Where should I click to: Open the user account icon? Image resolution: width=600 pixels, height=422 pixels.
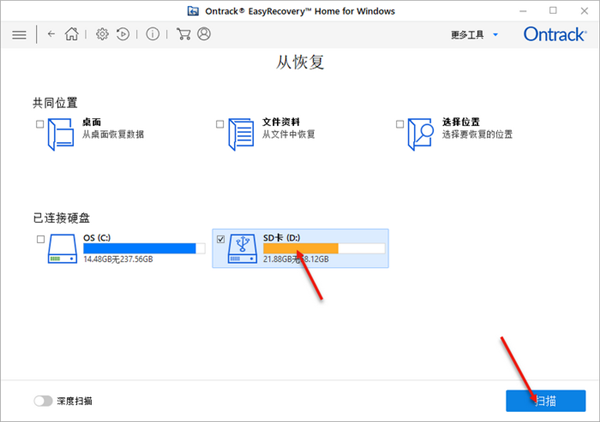[204, 34]
